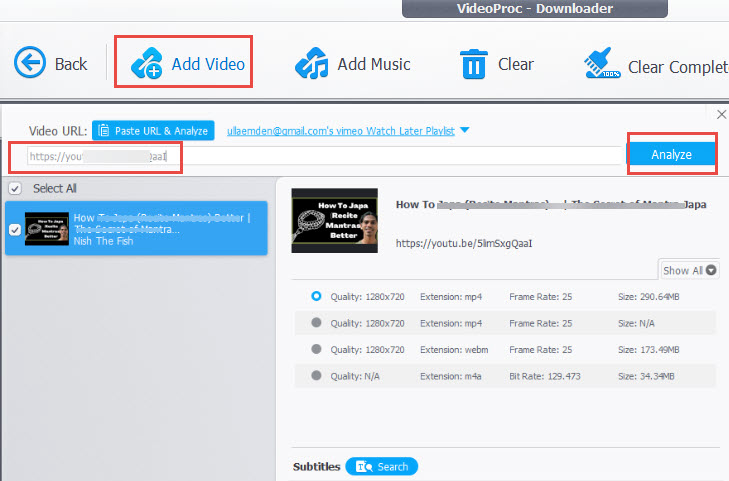The image size is (729, 481).
Task: Toggle the Select All checkbox
Action: (15, 188)
